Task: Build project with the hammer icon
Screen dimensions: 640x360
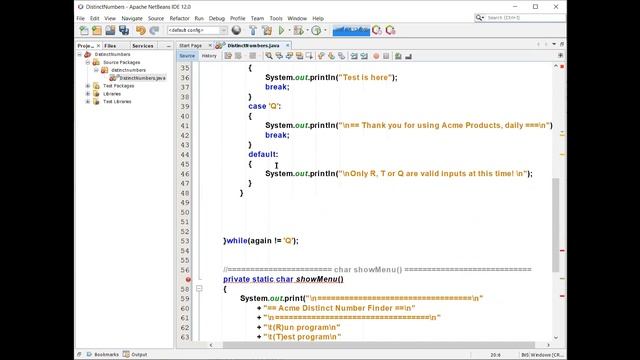Action: click(253, 30)
